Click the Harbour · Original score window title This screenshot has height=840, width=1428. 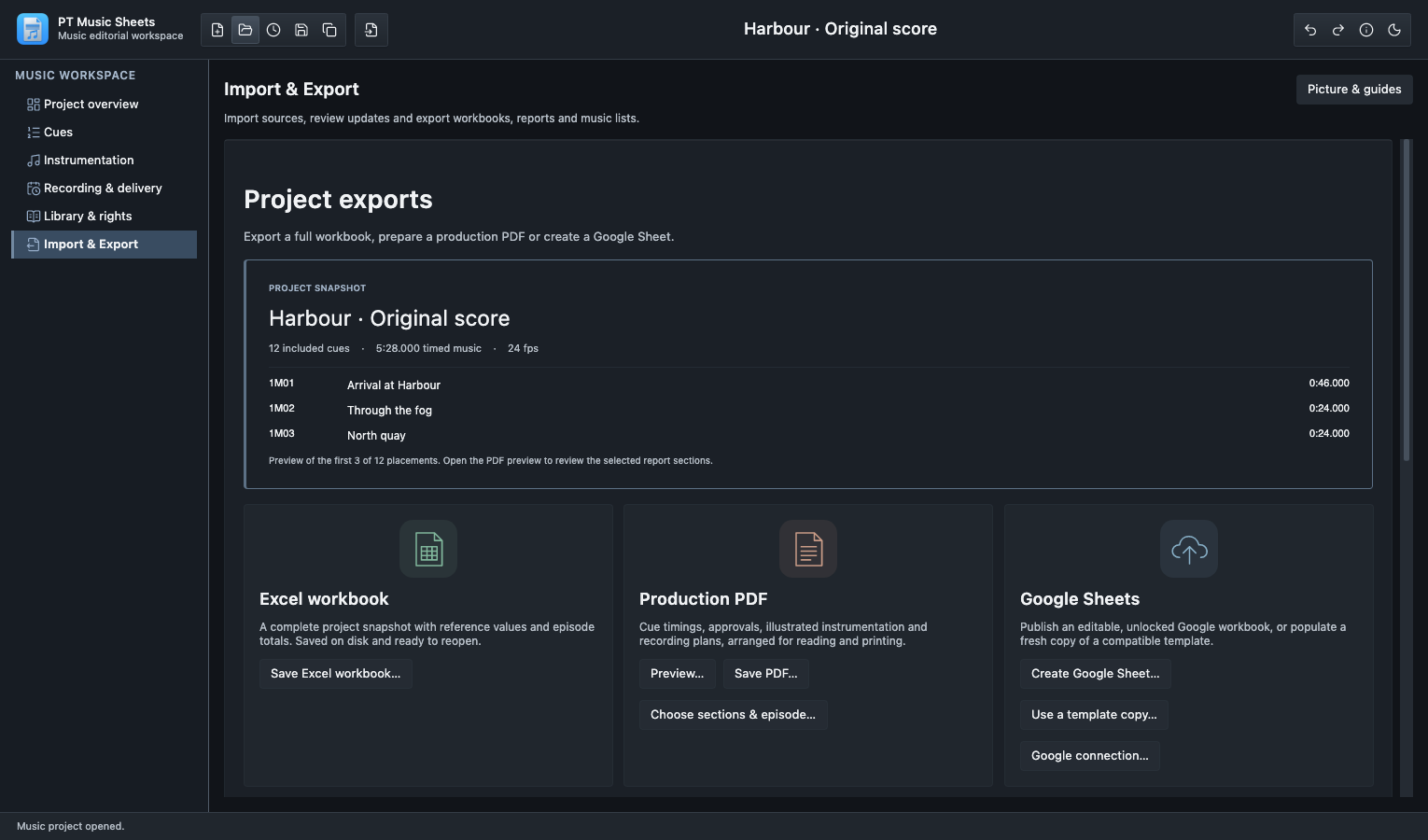click(840, 29)
